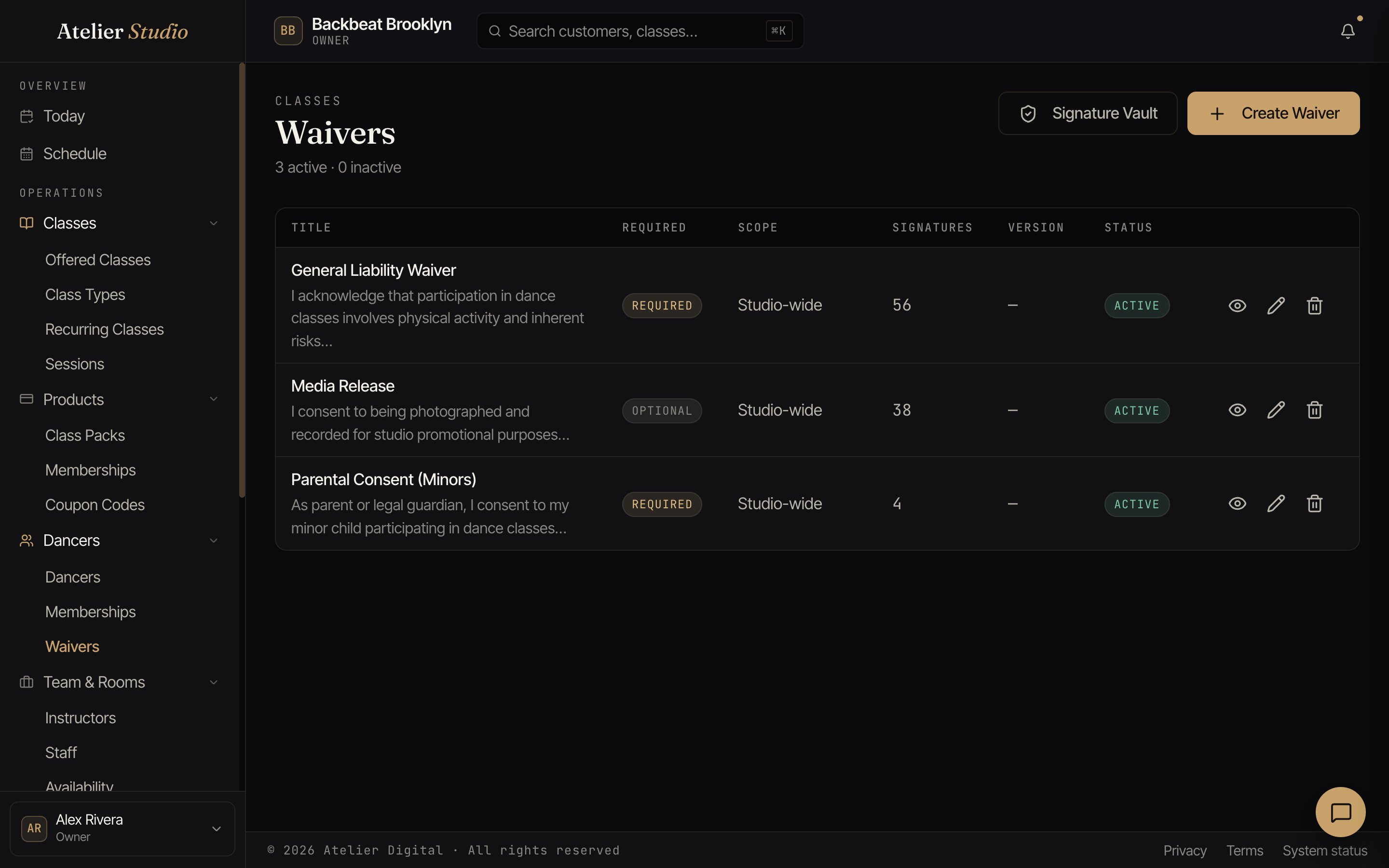The image size is (1389, 868).
Task: Click the REQUIRED badge on General Liability Waiver
Action: (662, 306)
